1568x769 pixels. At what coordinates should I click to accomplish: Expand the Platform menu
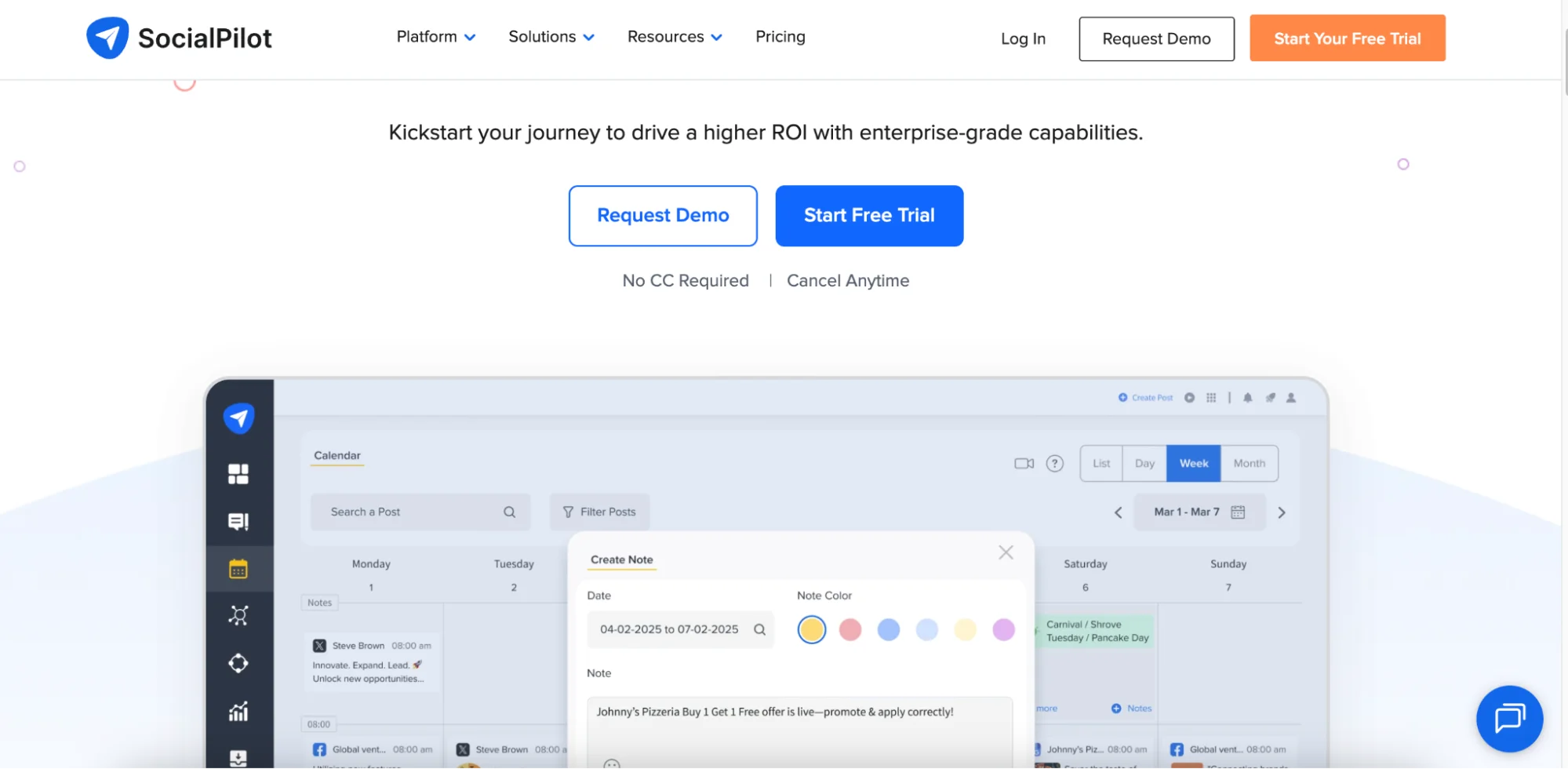tap(436, 37)
